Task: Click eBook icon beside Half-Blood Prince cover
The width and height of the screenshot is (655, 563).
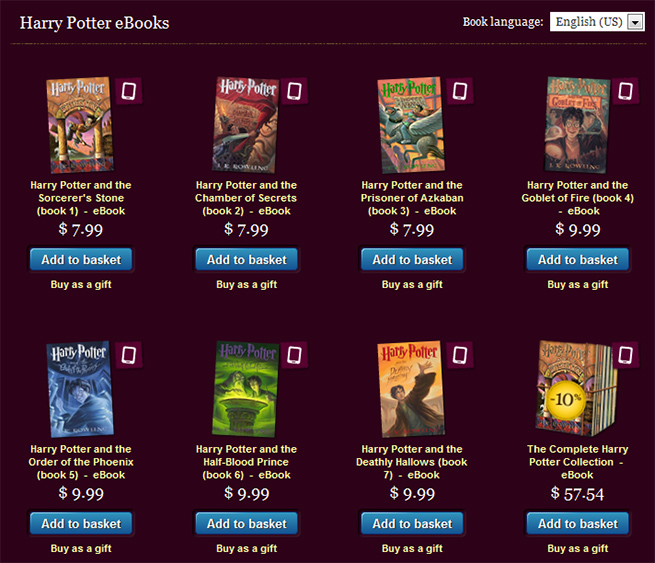Action: (x=294, y=355)
